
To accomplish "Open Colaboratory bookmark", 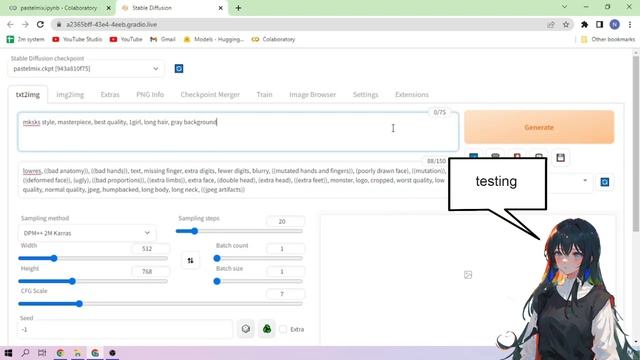I will click(273, 39).
